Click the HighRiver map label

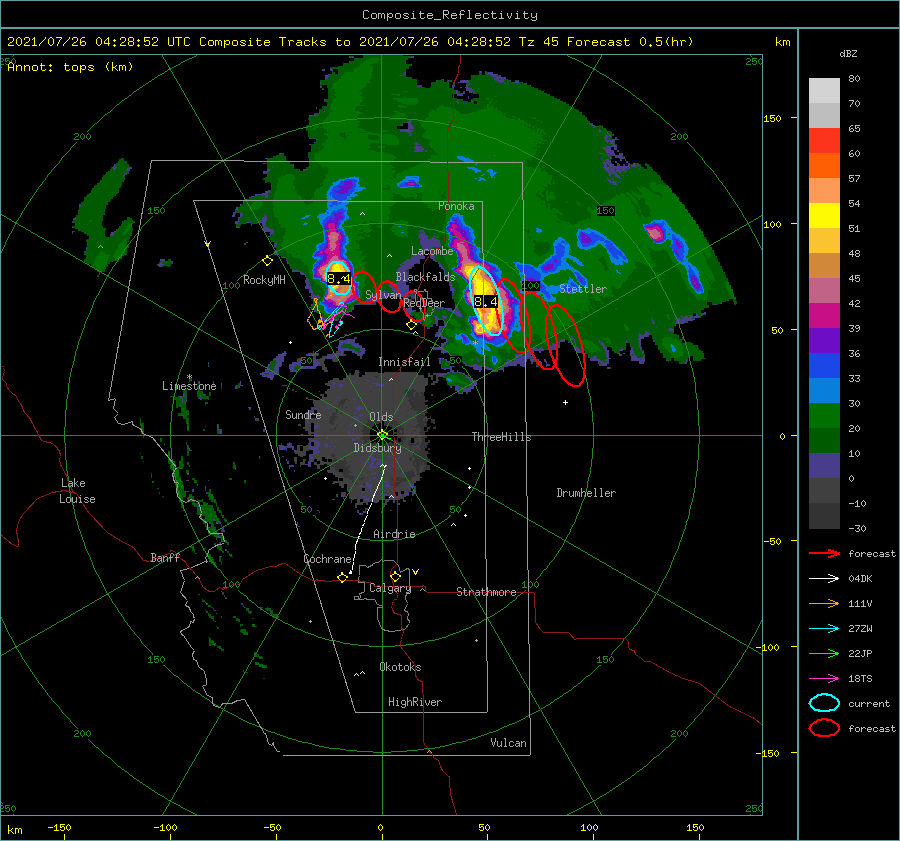pos(415,702)
